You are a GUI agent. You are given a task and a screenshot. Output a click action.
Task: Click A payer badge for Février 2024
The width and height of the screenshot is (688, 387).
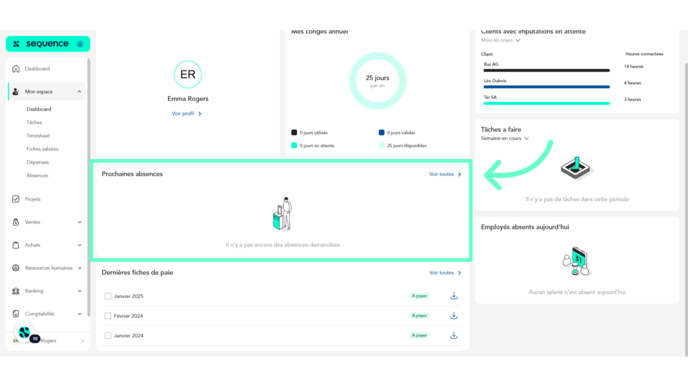click(419, 315)
